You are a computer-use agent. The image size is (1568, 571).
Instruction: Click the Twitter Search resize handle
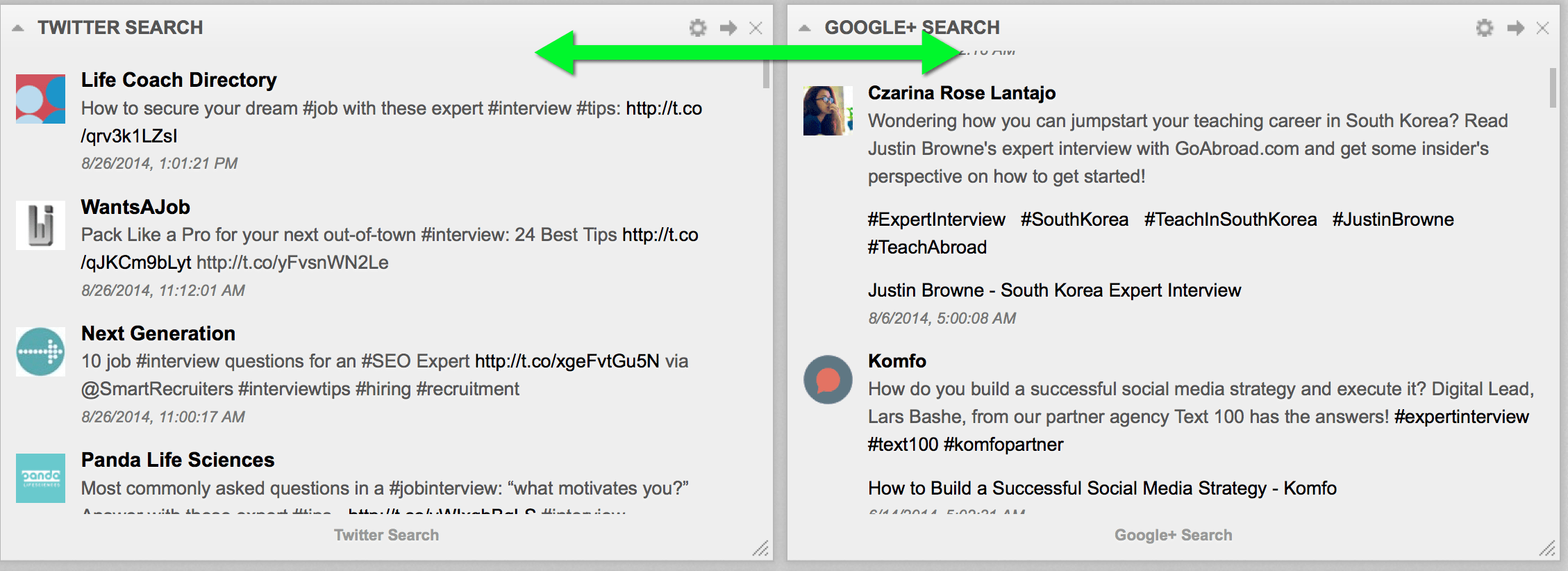click(761, 548)
